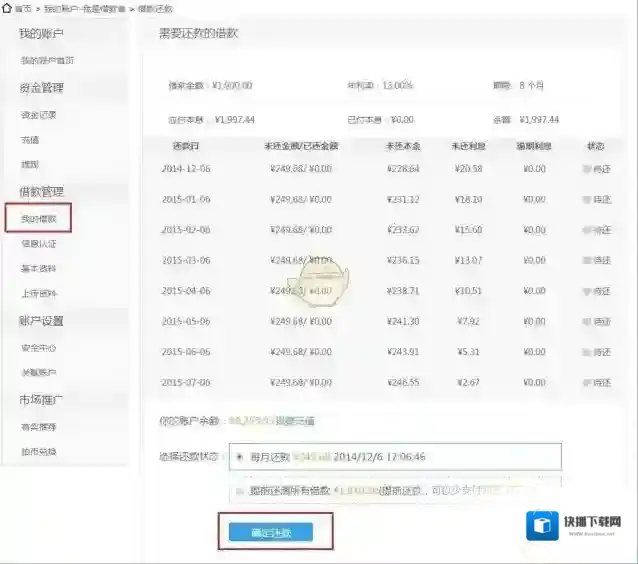
Task: Open 资金记录 in the sidebar
Action: coord(38,115)
